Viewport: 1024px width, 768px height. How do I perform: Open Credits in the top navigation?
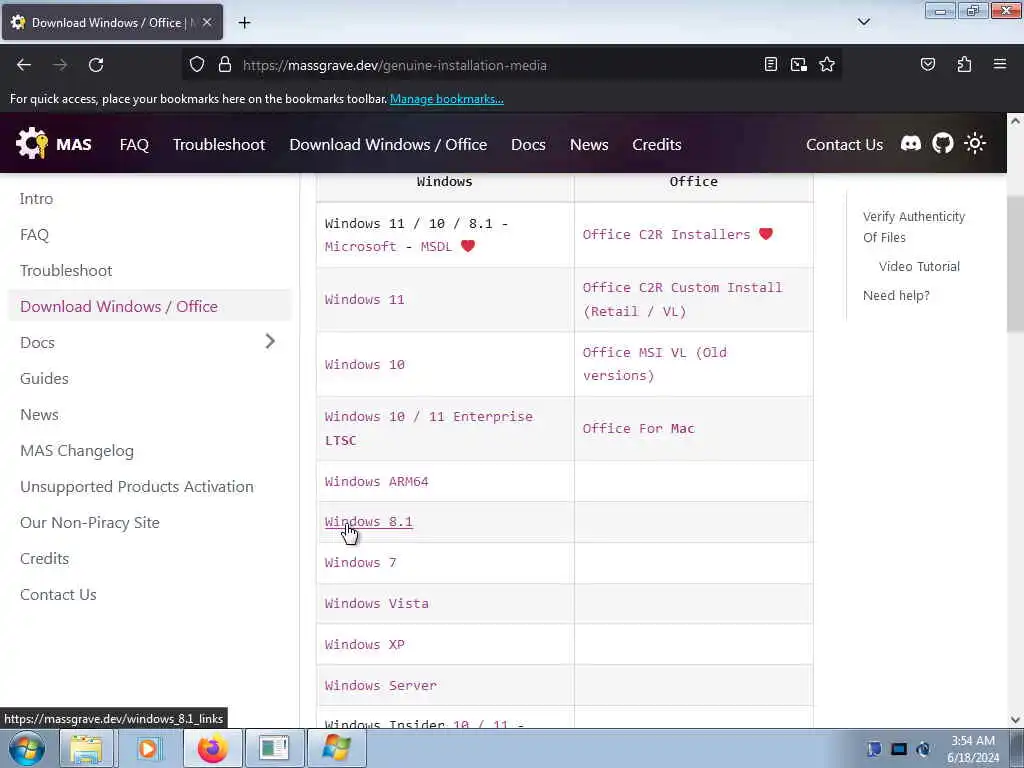coord(656,144)
